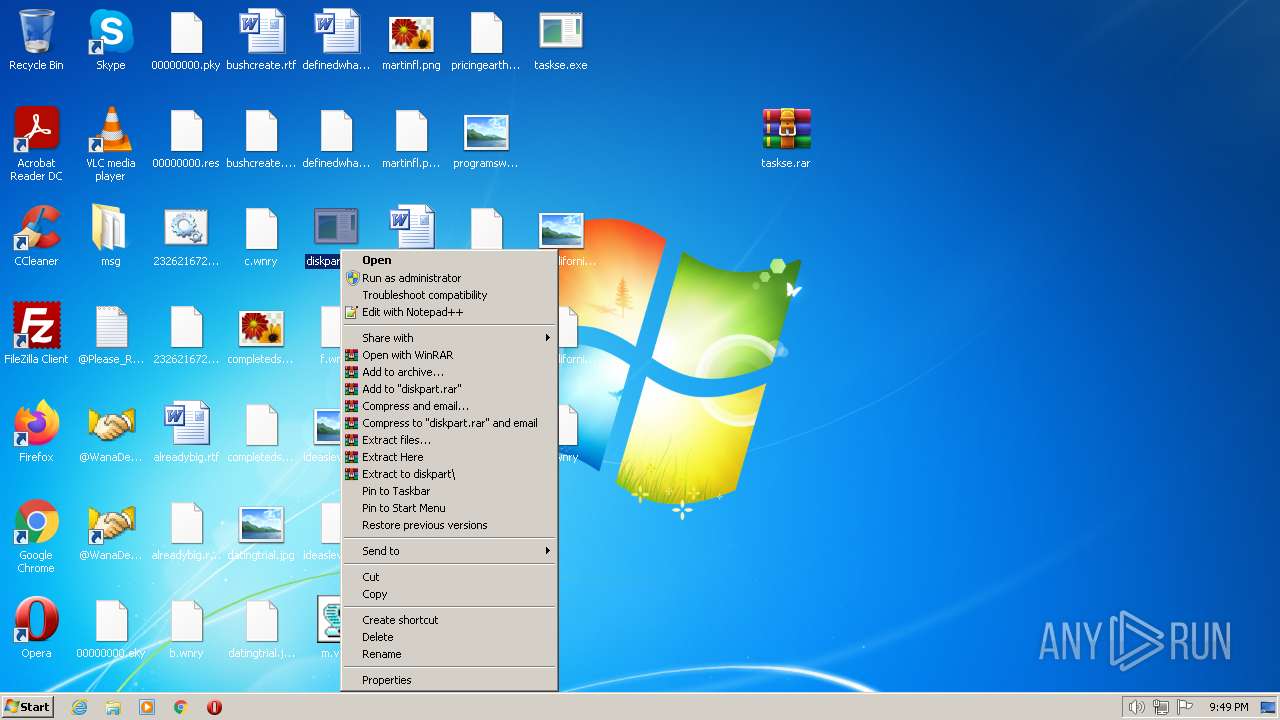Select the bushcreate.rtf Word document
Viewport: 1280px width, 720px height.
(x=261, y=40)
